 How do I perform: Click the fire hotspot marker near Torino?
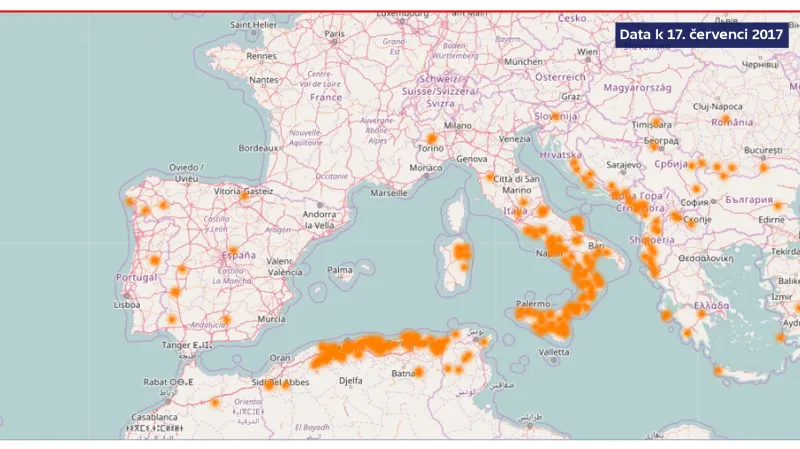[x=432, y=139]
